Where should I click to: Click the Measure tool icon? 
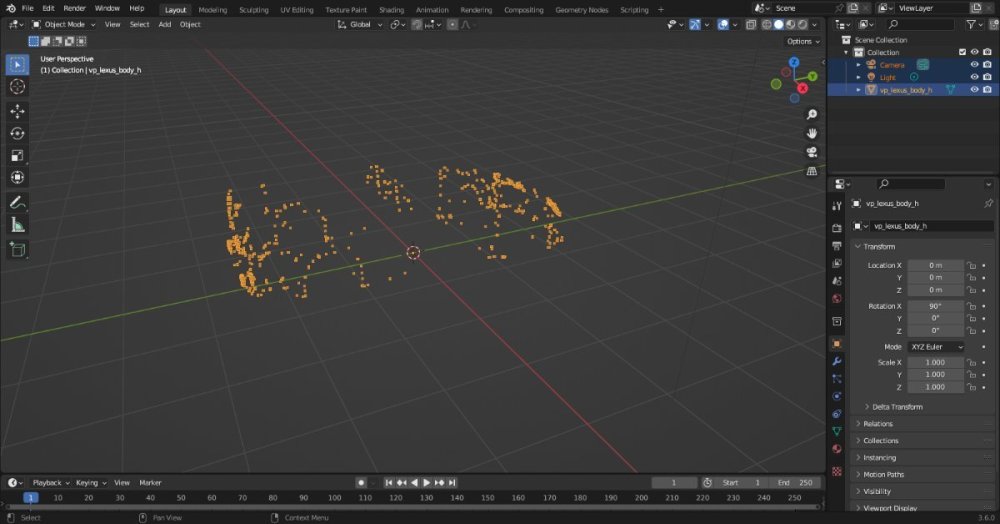click(17, 225)
